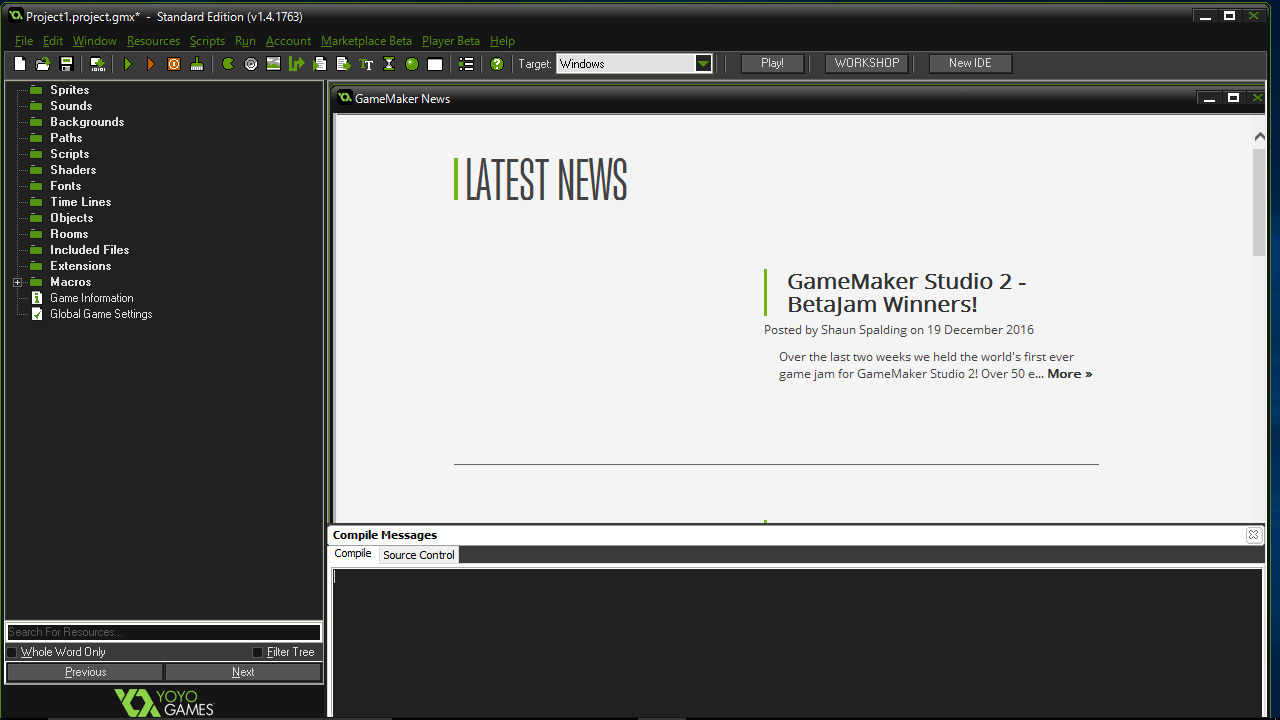Screen dimensions: 1280x720
Task: Click the Run game green play icon
Action: point(128,64)
